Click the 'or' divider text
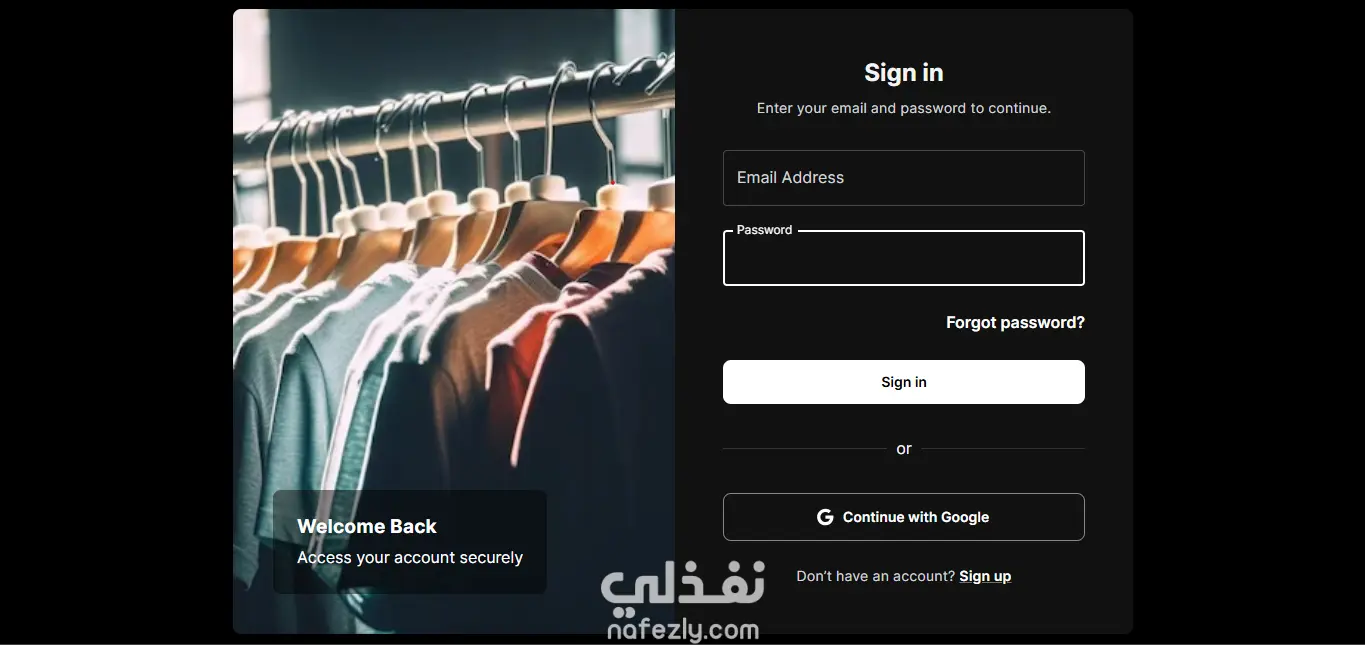Screen dimensions: 1365x645 904,449
